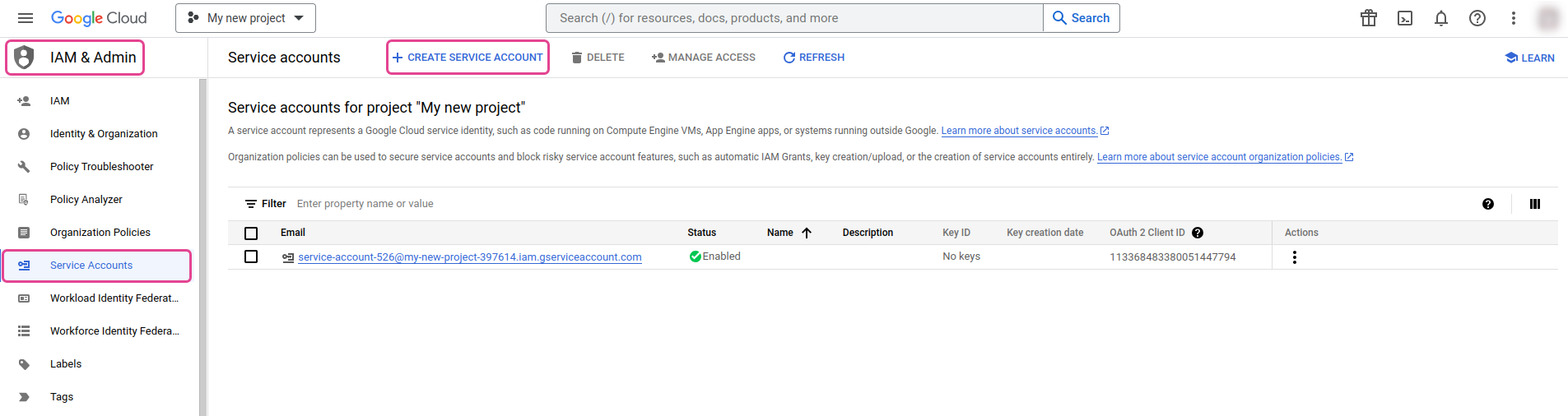Image resolution: width=1568 pixels, height=416 pixels.
Task: Click the Service Accounts key icon
Action: 24,266
